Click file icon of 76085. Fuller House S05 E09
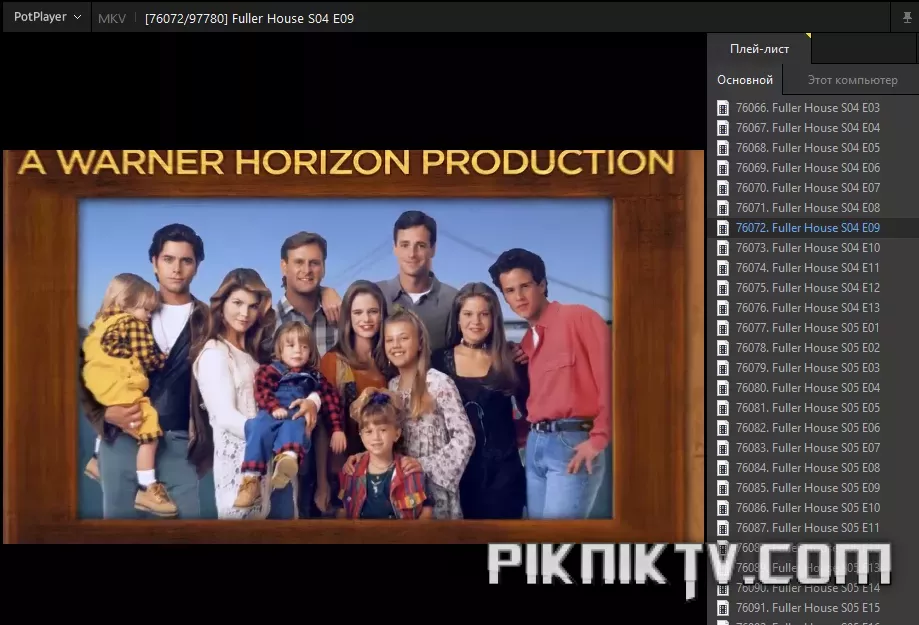 click(723, 487)
